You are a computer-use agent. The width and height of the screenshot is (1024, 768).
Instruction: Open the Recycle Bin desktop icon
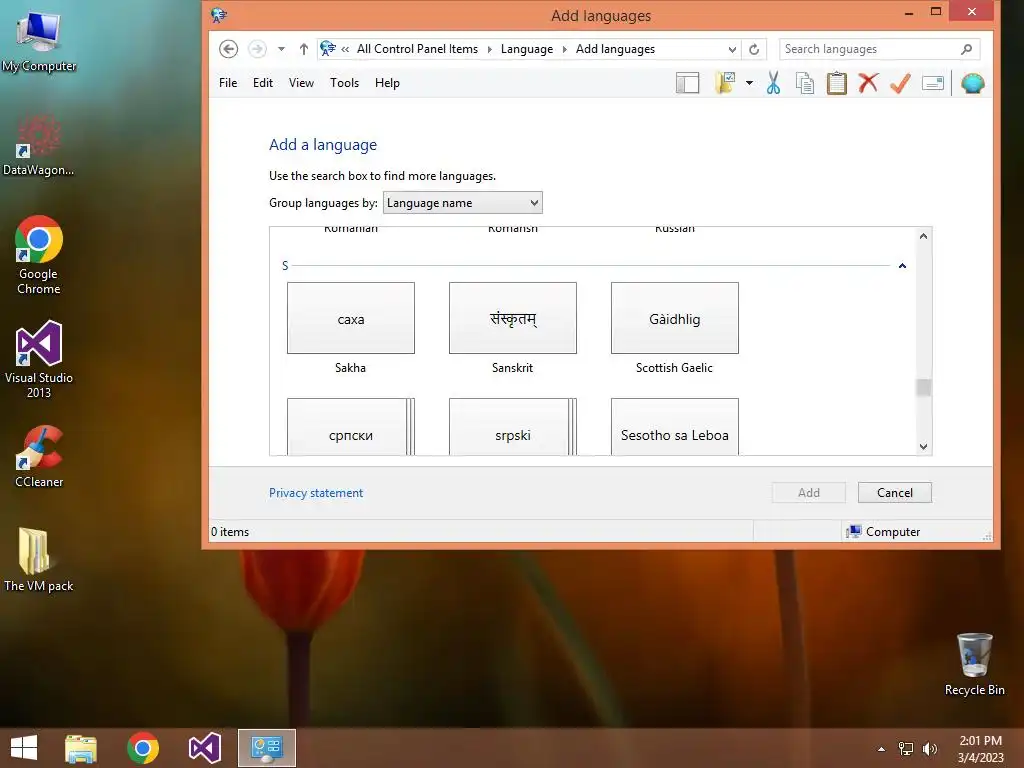coord(974,664)
